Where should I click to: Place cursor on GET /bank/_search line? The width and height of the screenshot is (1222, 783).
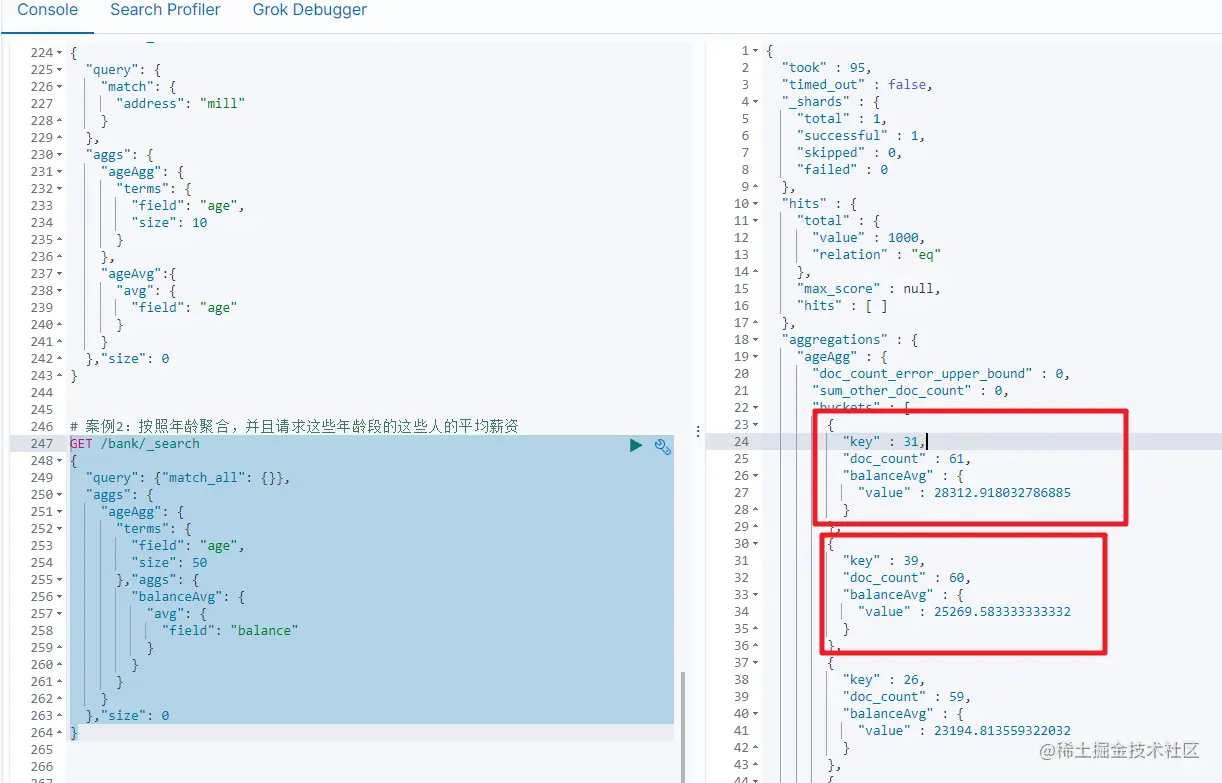pyautogui.click(x=135, y=444)
